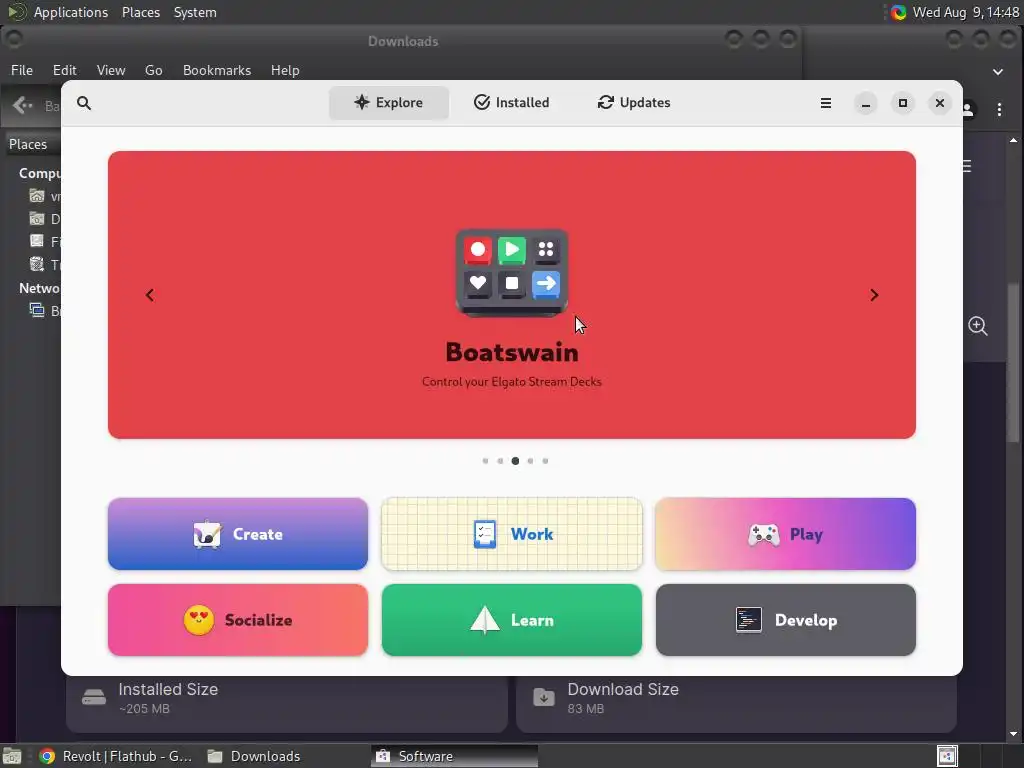Open the Create category

pyautogui.click(x=238, y=534)
